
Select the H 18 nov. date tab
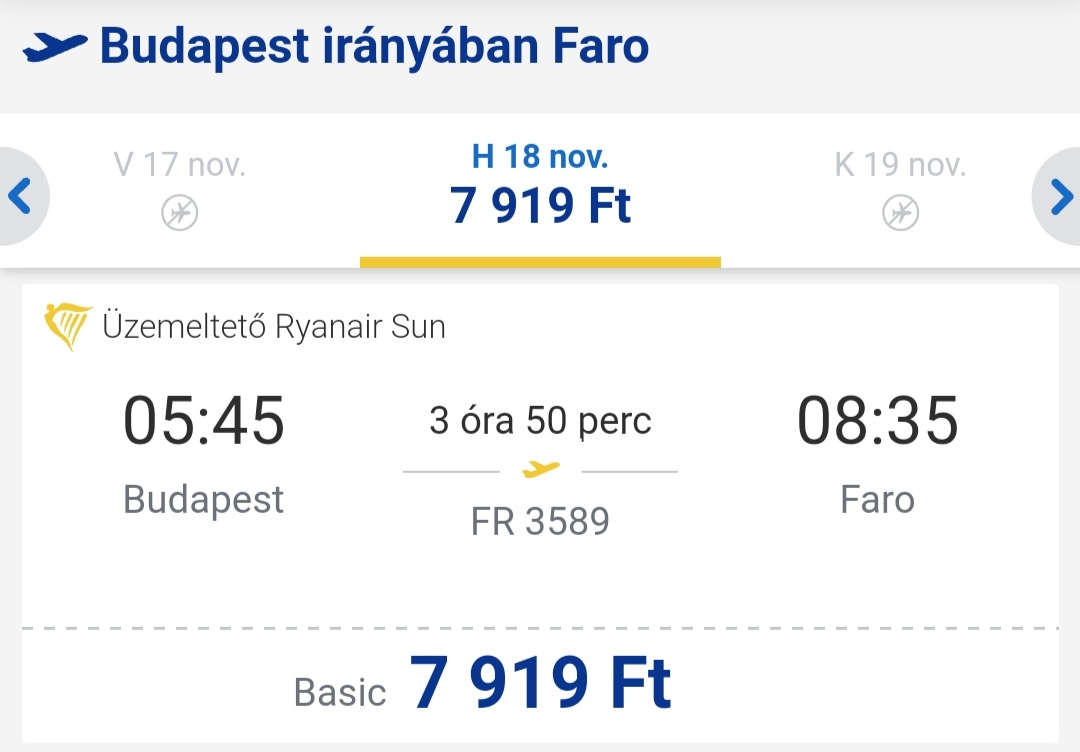click(540, 191)
